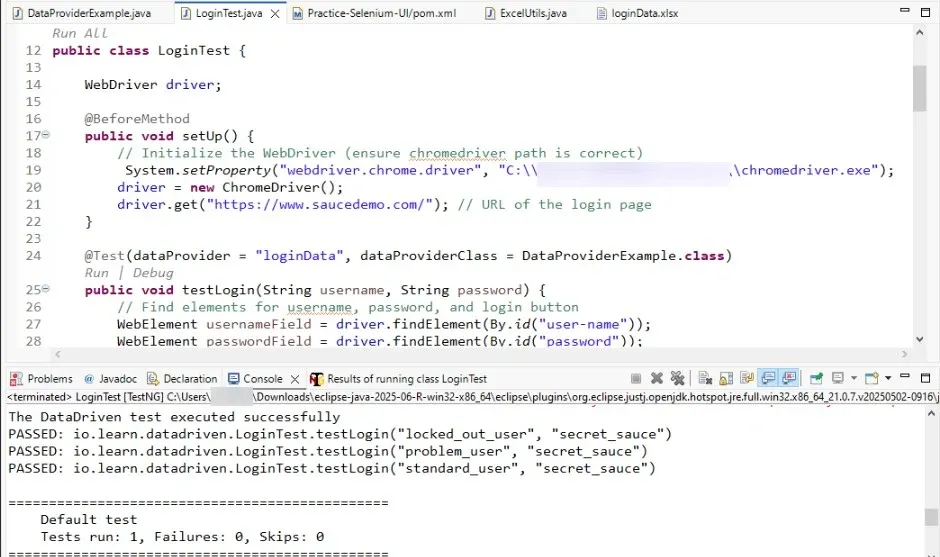The width and height of the screenshot is (940, 557).
Task: Toggle Word Wrap in the Console
Action: (x=747, y=378)
